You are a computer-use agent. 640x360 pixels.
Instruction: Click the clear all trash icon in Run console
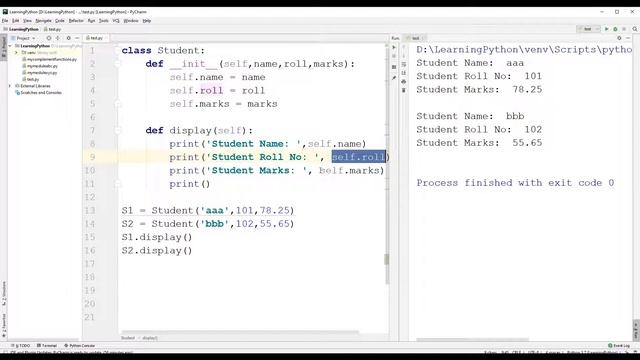(404, 90)
